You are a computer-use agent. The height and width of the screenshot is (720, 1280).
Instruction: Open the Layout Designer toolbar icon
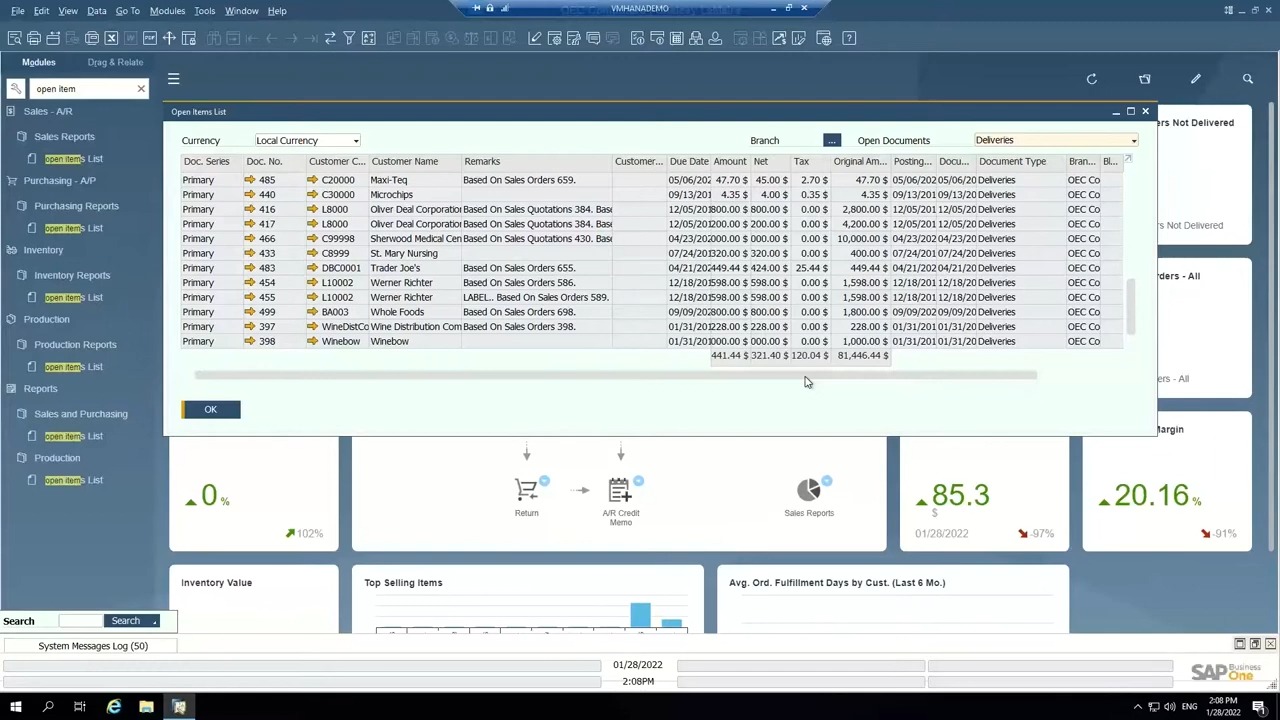(555, 38)
